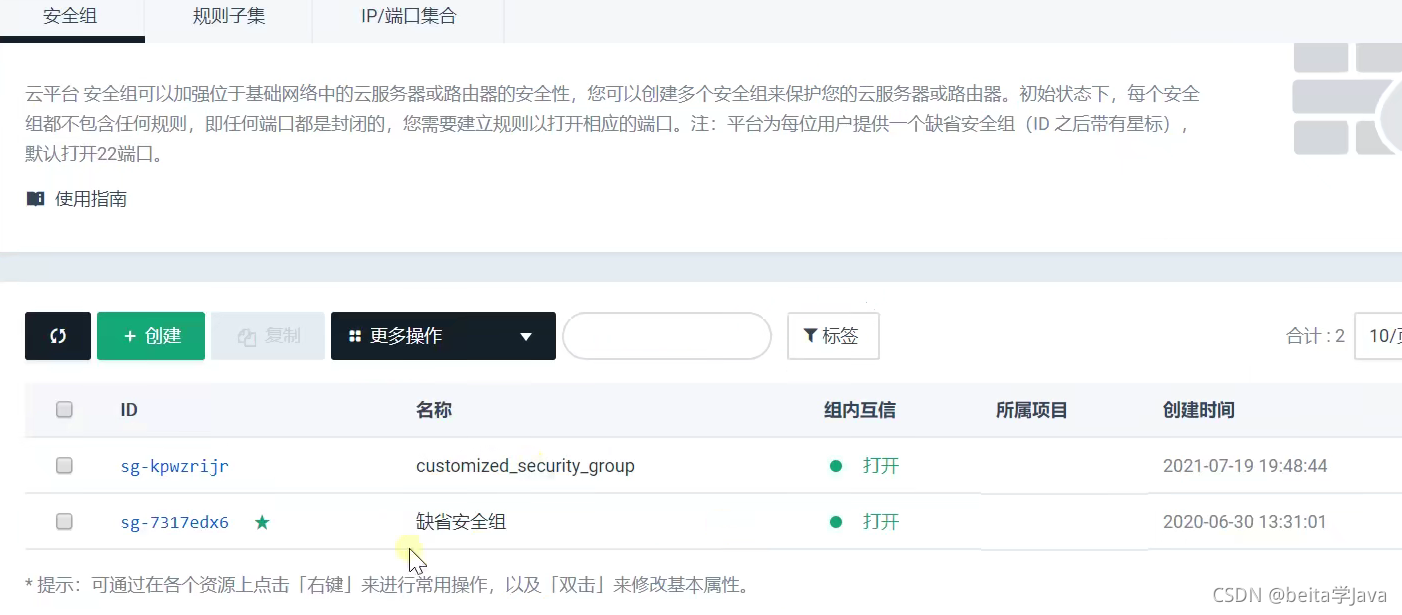
Task: Click the green status dot for sg-7317edx6
Action: coord(836,522)
